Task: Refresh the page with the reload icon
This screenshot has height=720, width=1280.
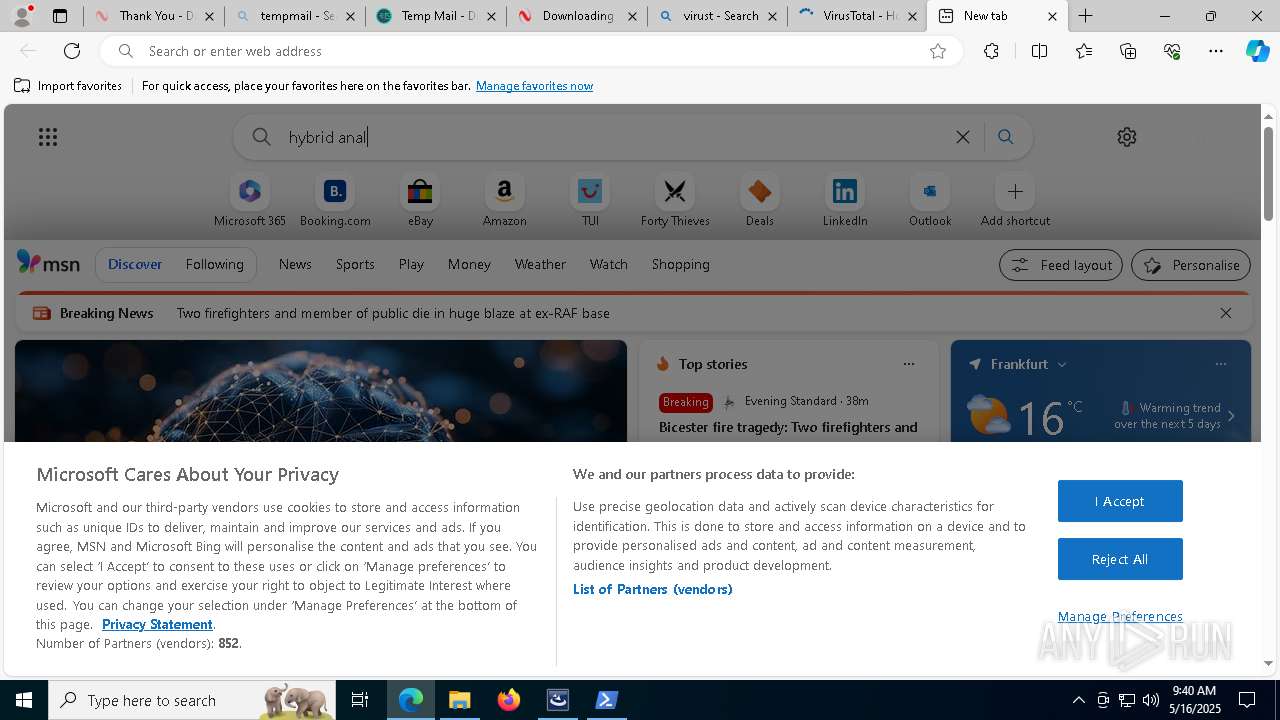Action: (72, 51)
